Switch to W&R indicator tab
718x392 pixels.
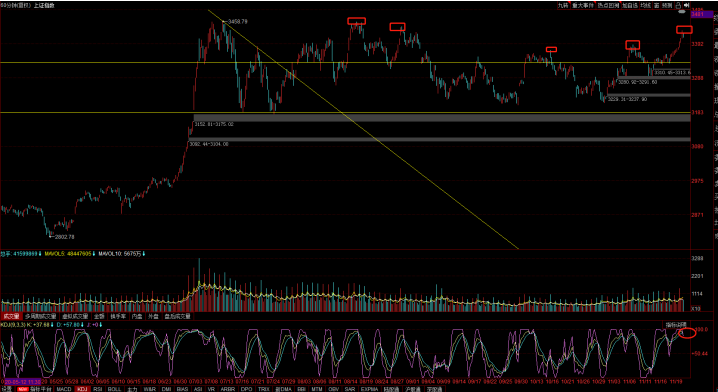coord(150,389)
